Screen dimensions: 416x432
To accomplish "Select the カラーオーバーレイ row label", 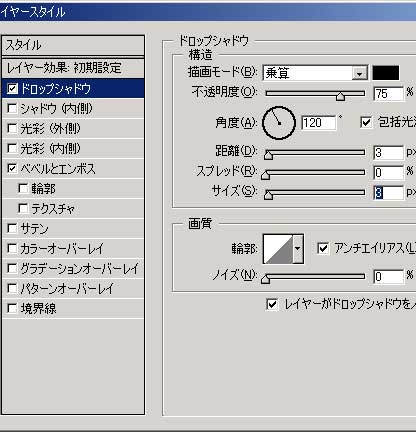I will click(x=62, y=249).
